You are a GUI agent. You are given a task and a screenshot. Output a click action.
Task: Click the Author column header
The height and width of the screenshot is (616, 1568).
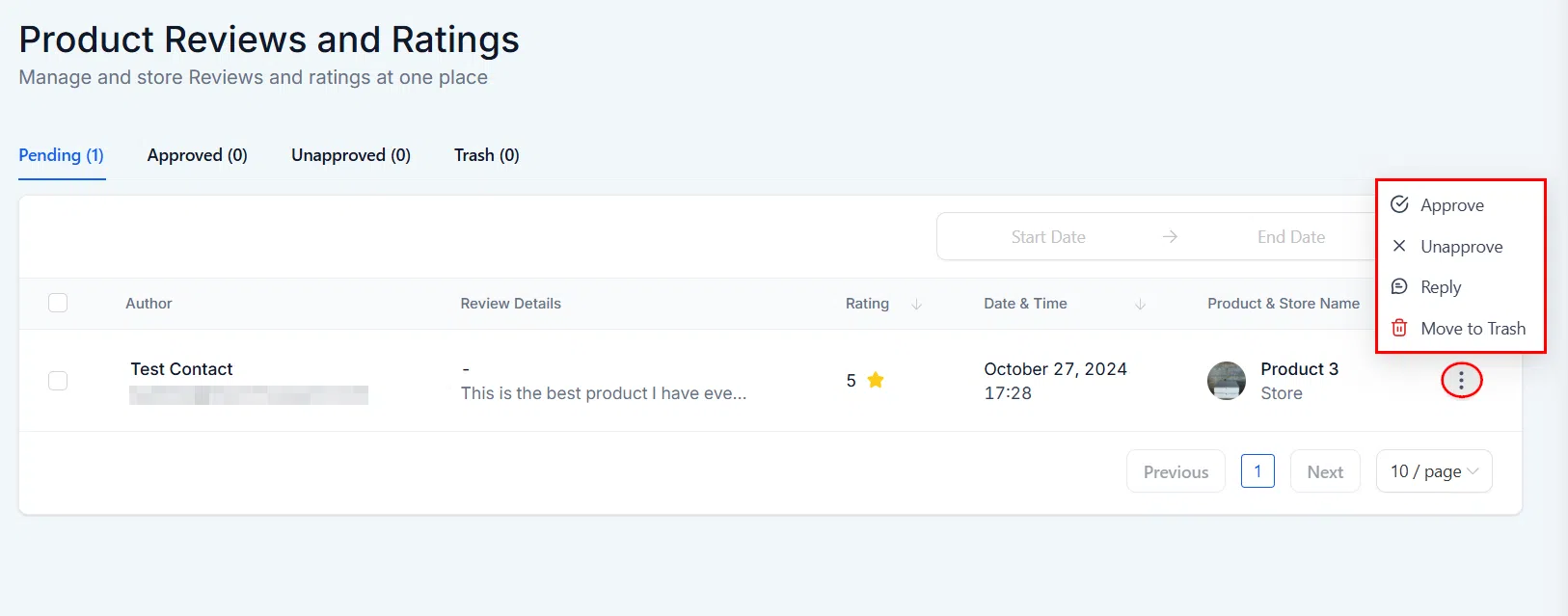149,304
